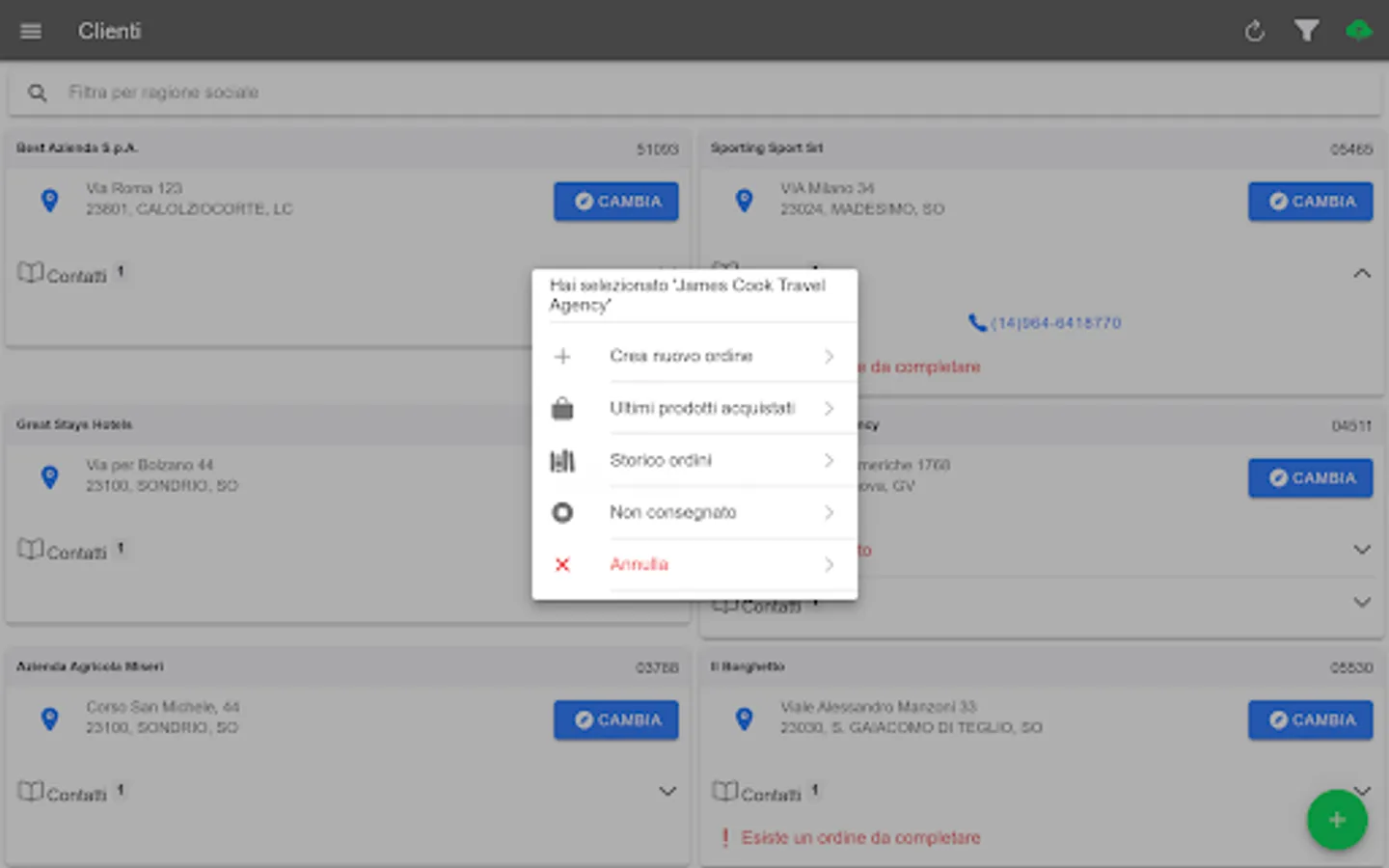Click the location pin for Viale Alessandro Manzoni address
Image resolution: width=1389 pixels, height=868 pixels.
[744, 719]
